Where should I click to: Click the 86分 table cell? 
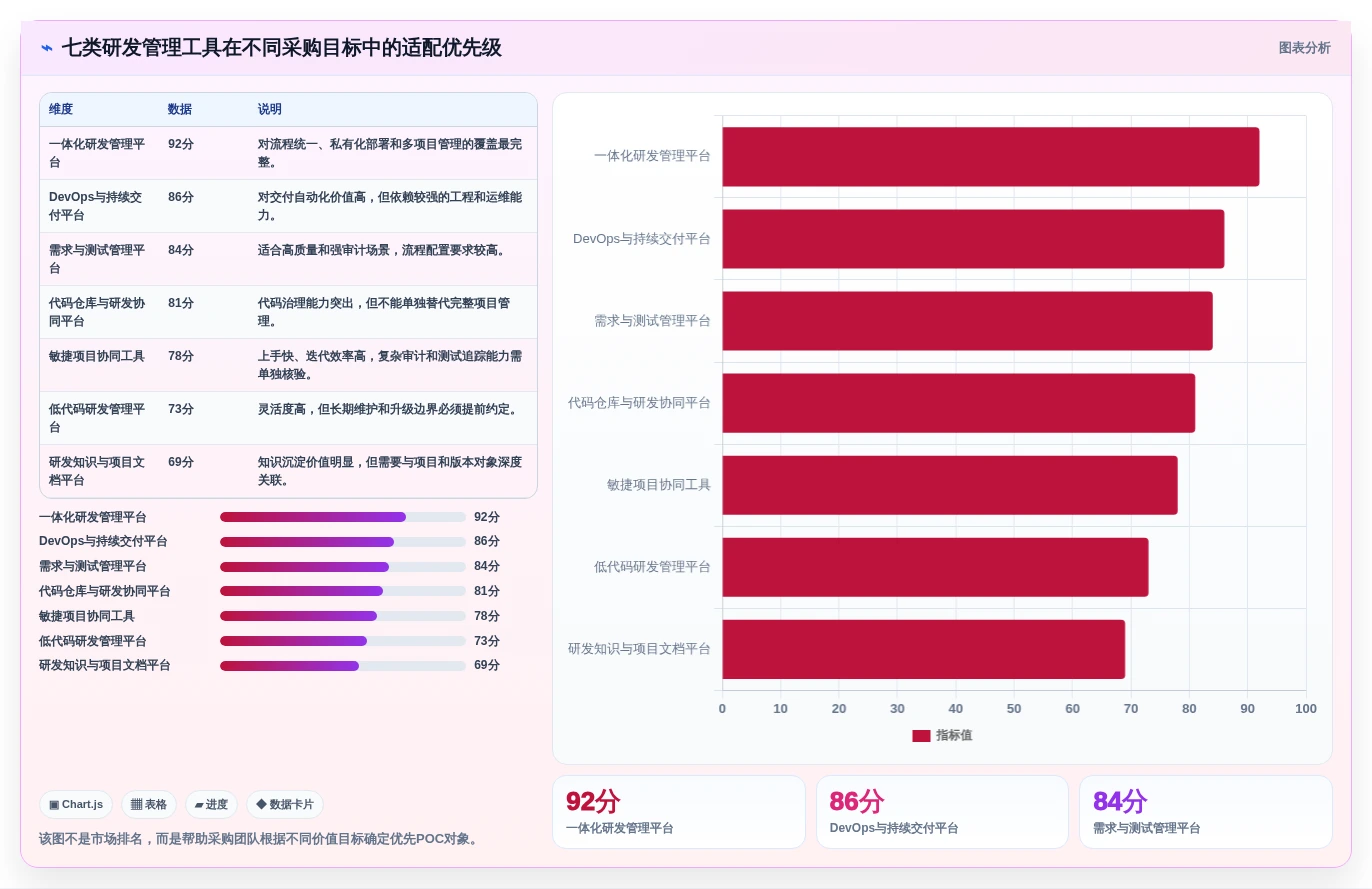[x=181, y=197]
